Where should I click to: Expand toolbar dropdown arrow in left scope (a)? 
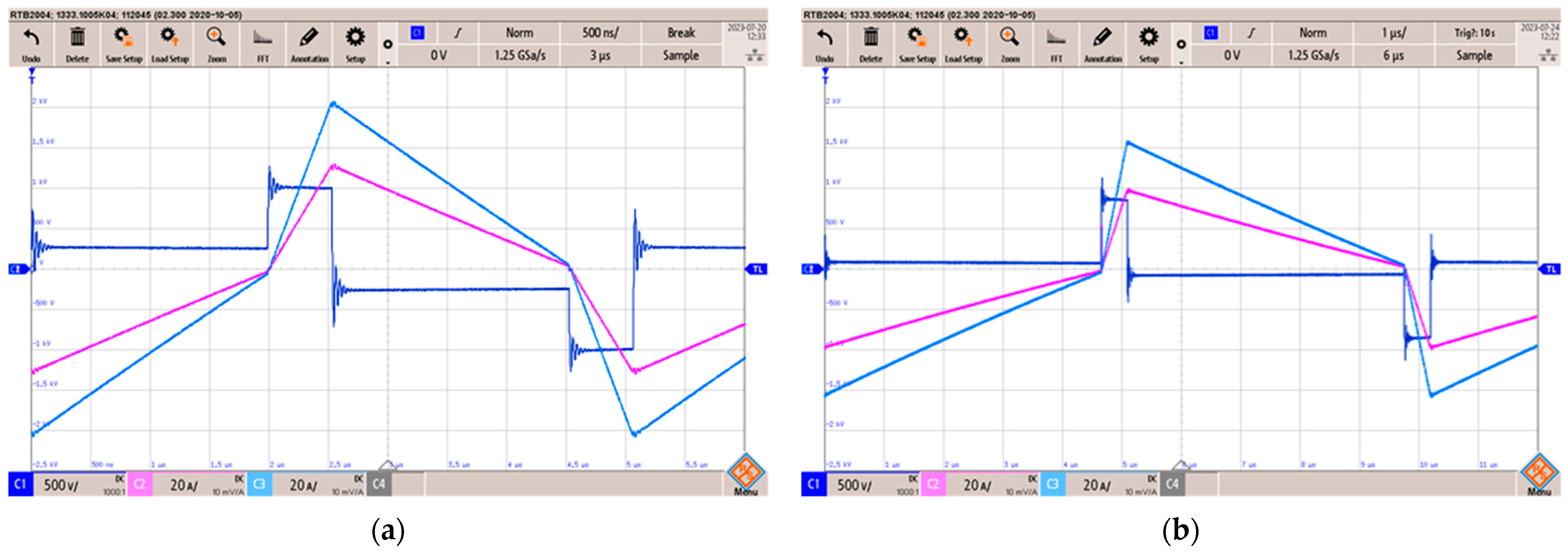(x=388, y=62)
